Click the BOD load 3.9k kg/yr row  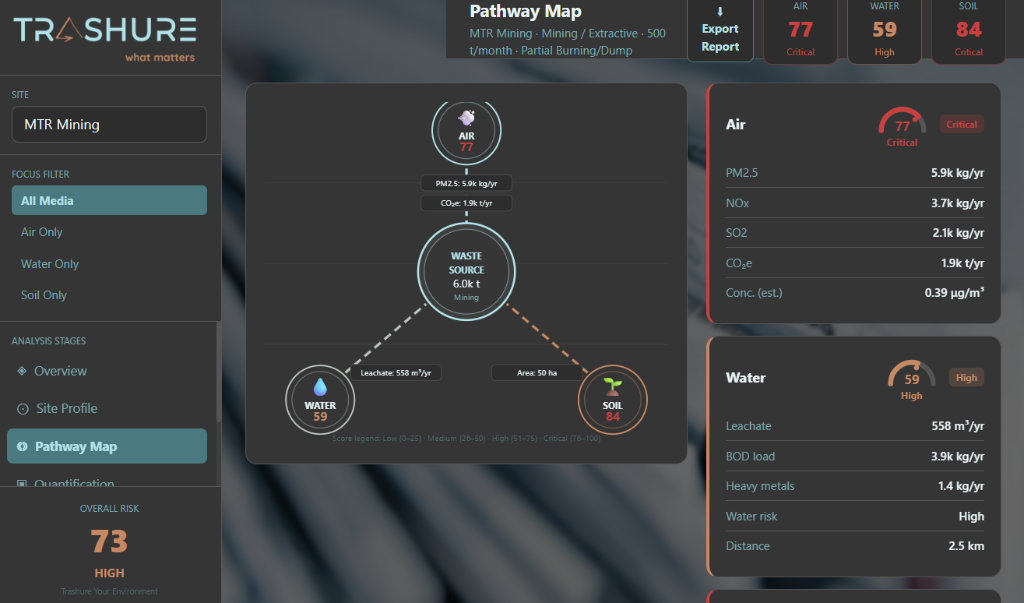pos(854,456)
